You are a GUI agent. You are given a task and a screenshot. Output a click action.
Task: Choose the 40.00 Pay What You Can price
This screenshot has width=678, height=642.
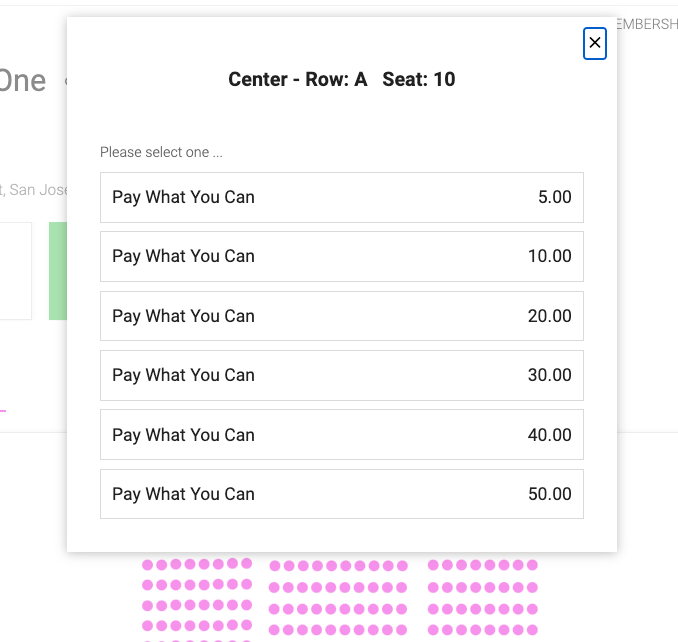[x=342, y=434]
